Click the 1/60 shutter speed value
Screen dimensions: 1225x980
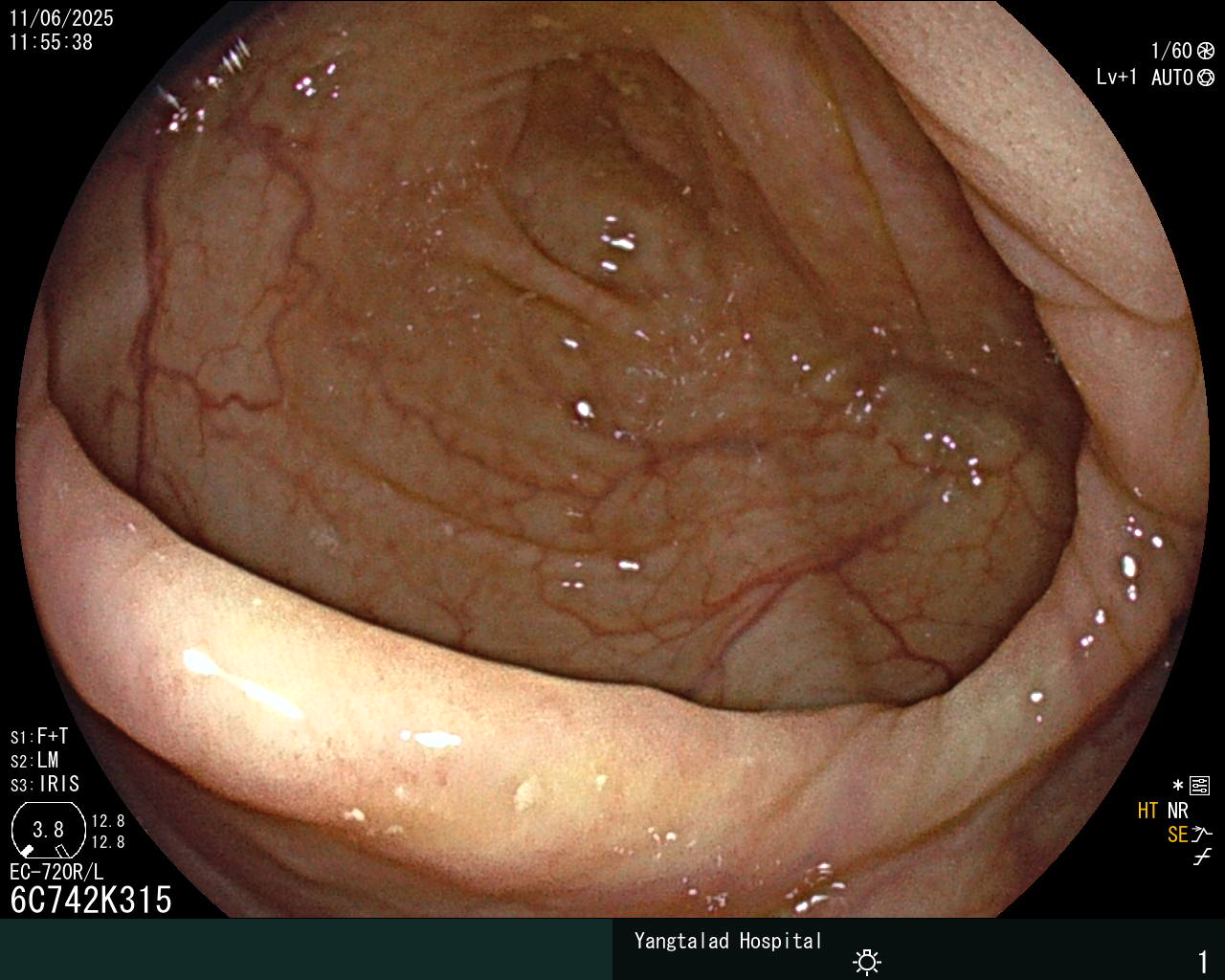point(1171,52)
